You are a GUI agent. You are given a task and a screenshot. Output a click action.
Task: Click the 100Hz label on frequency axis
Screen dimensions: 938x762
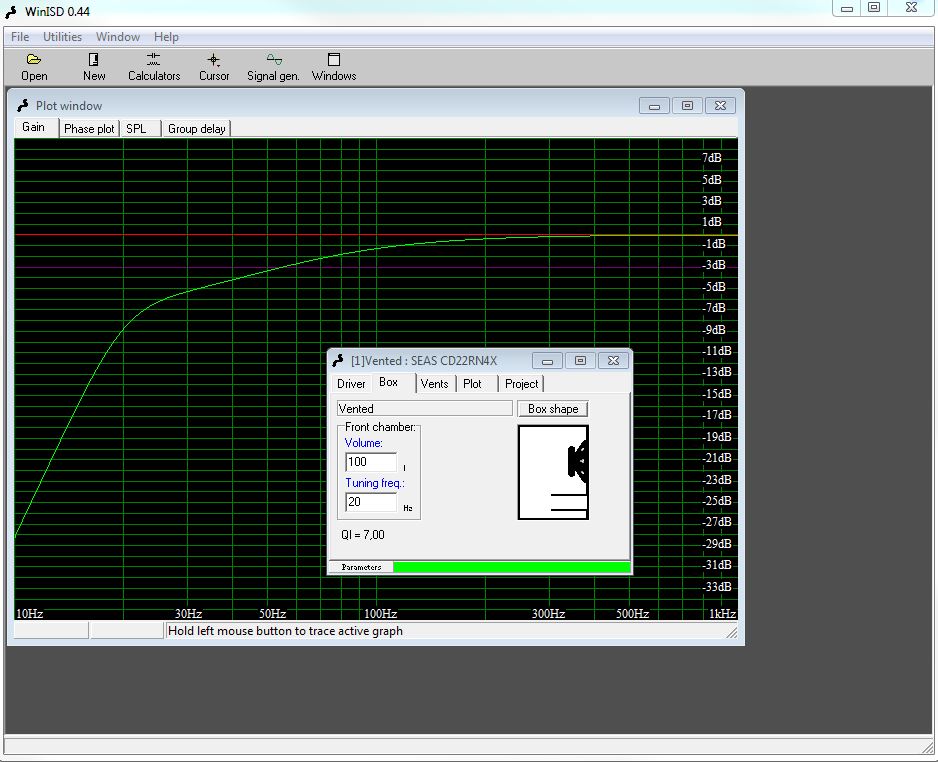coord(380,614)
